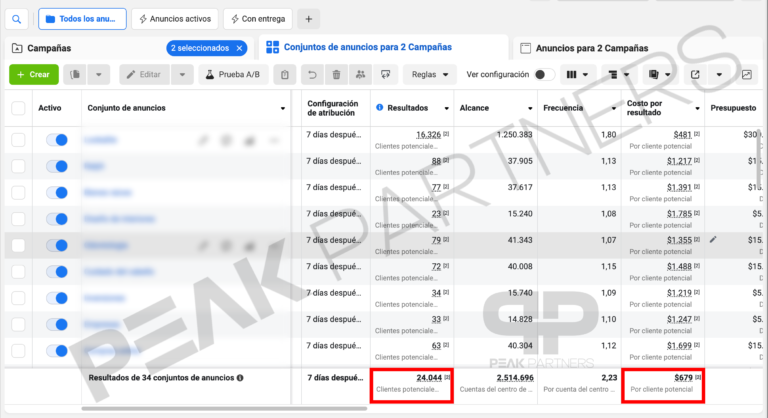768x418 pixels.
Task: Toggle active switch for 16.326 results row
Action: 57,140
